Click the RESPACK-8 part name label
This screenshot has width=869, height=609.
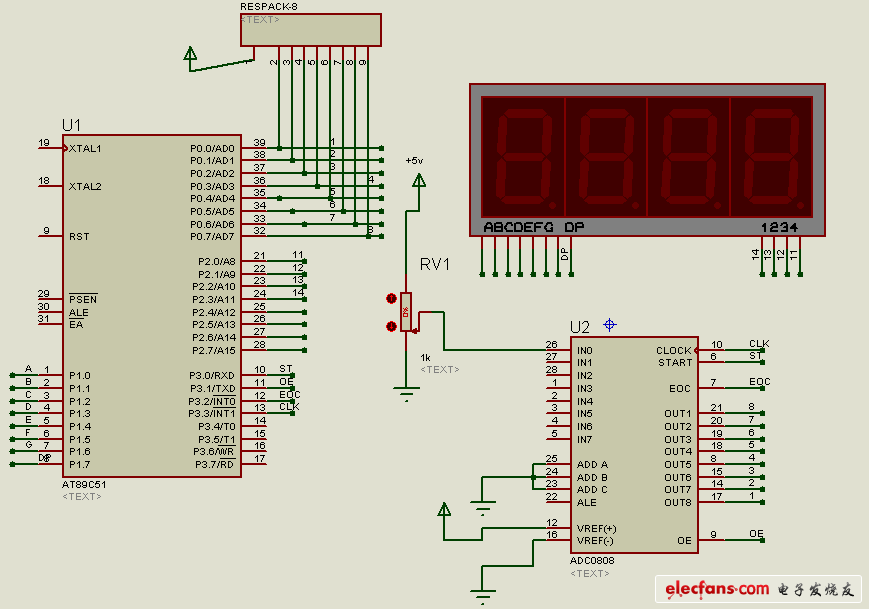click(x=269, y=7)
